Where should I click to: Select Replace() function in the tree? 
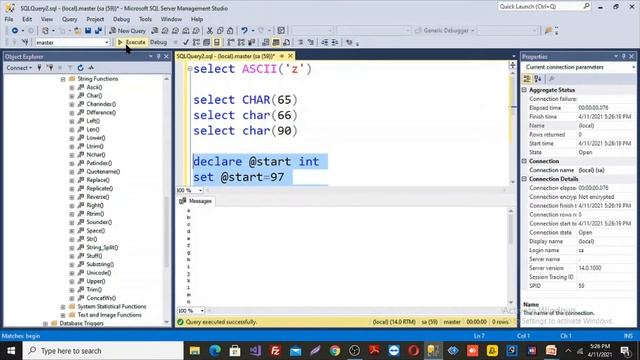click(98, 180)
